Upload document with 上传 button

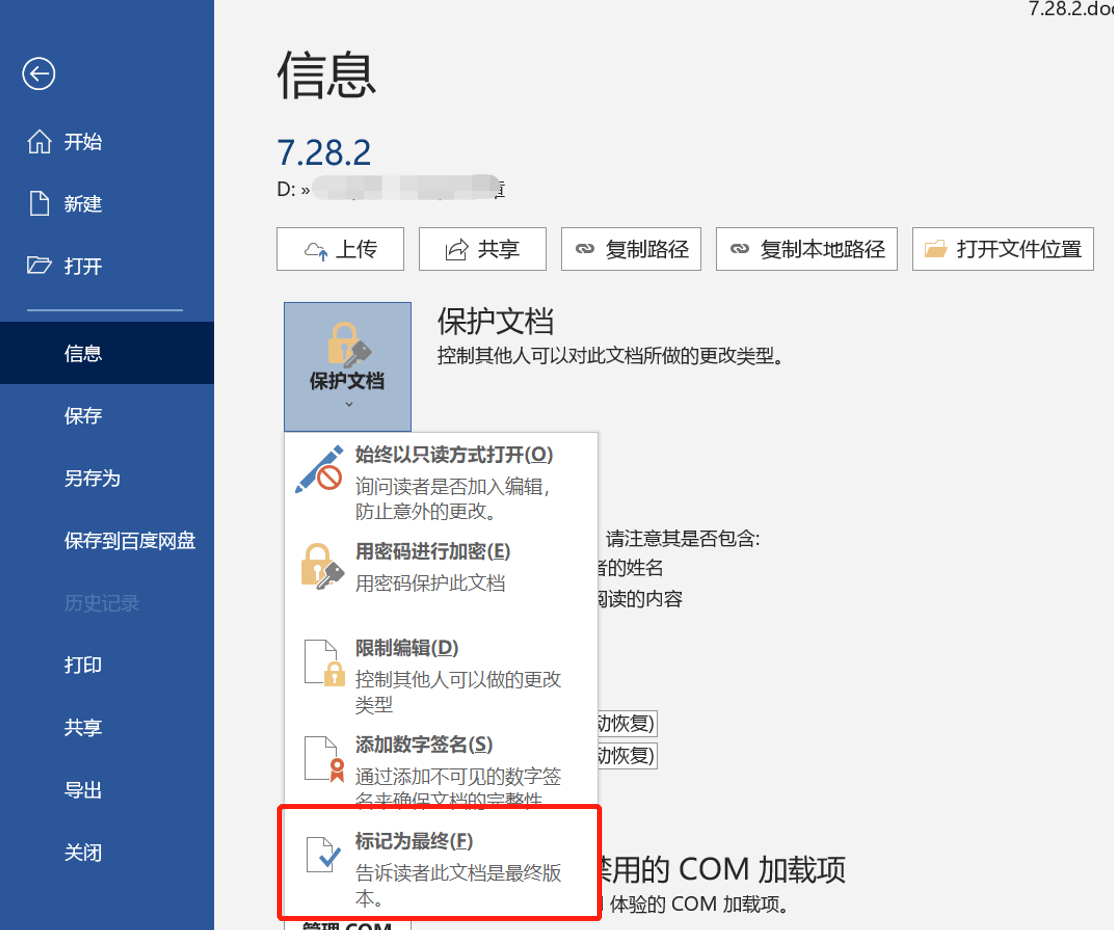340,249
